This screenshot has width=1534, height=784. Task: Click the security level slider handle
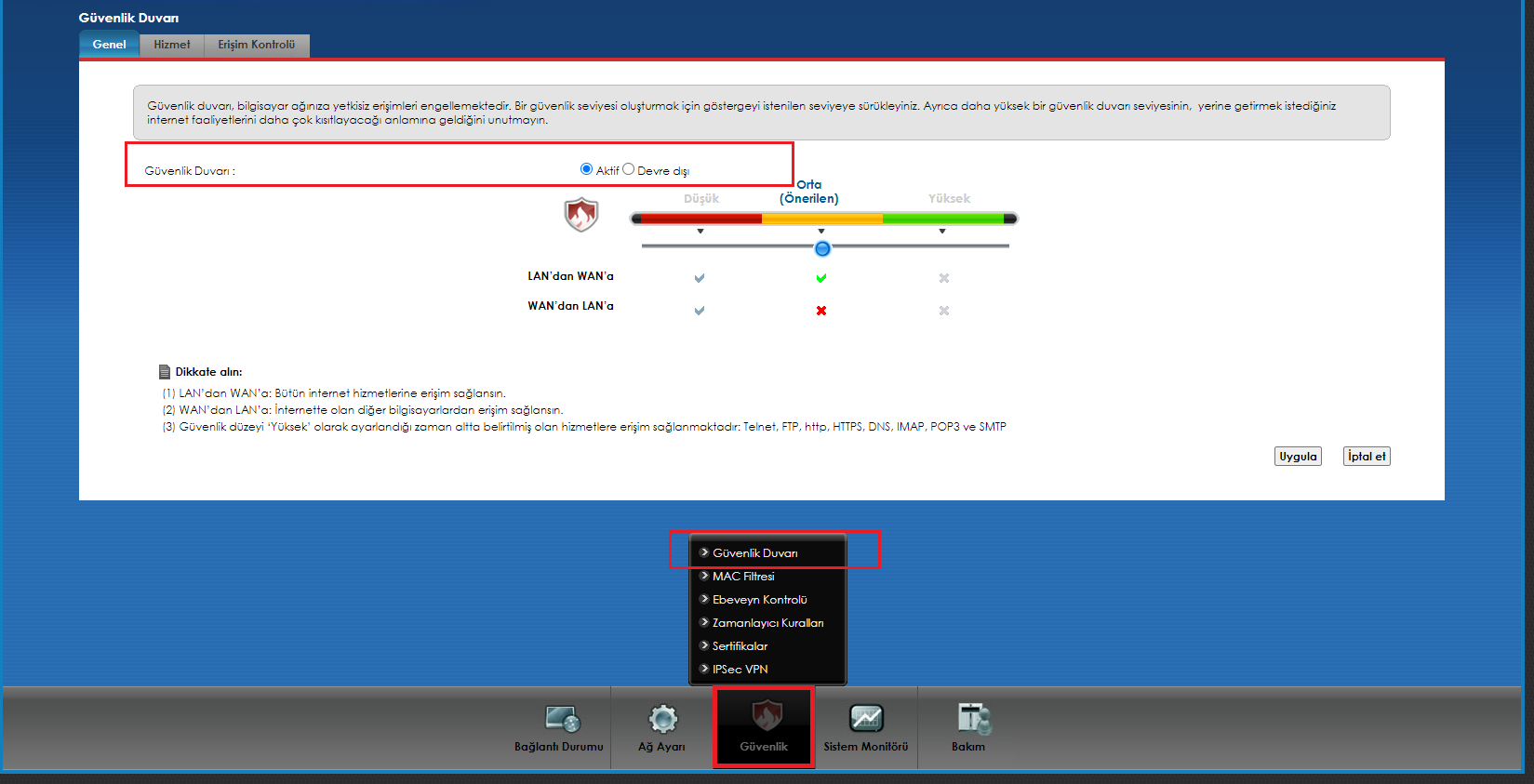(822, 248)
